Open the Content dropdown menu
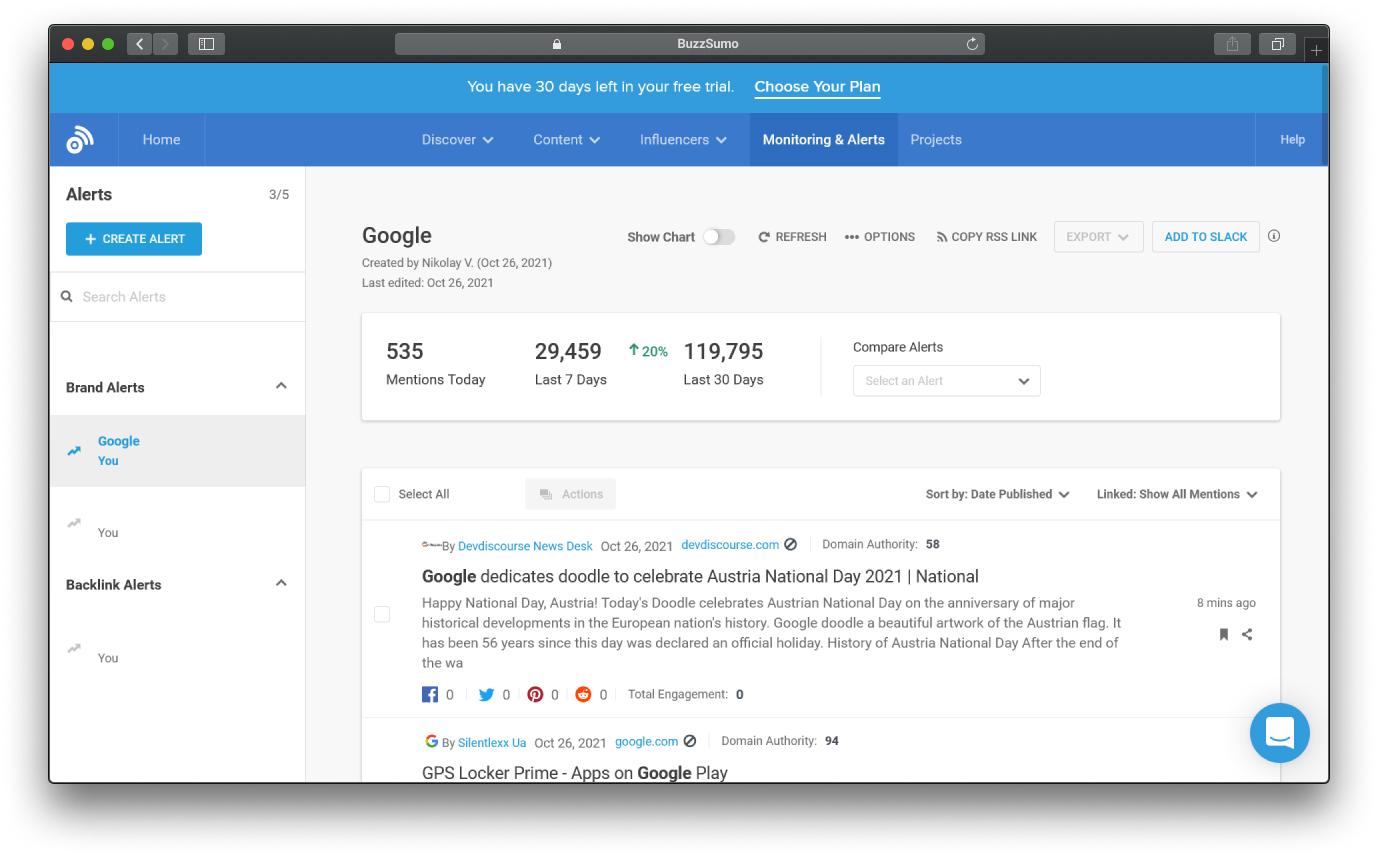Screen dimensions: 1378x856 click(x=567, y=140)
